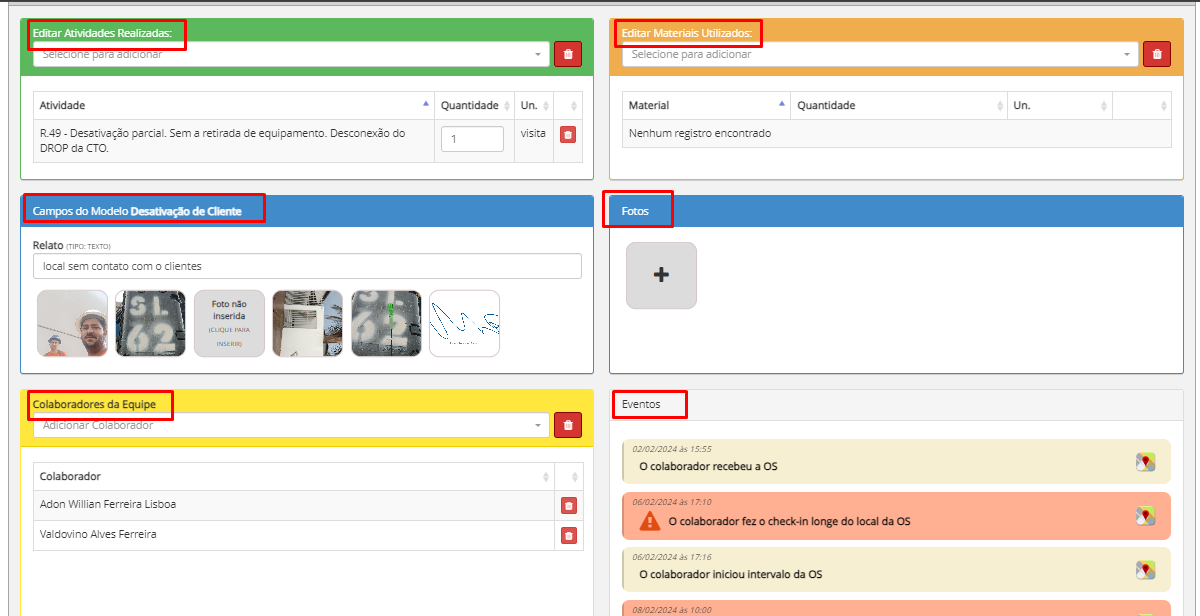The width and height of the screenshot is (1200, 616).
Task: Open map for check-in longe event
Action: coord(1145,516)
